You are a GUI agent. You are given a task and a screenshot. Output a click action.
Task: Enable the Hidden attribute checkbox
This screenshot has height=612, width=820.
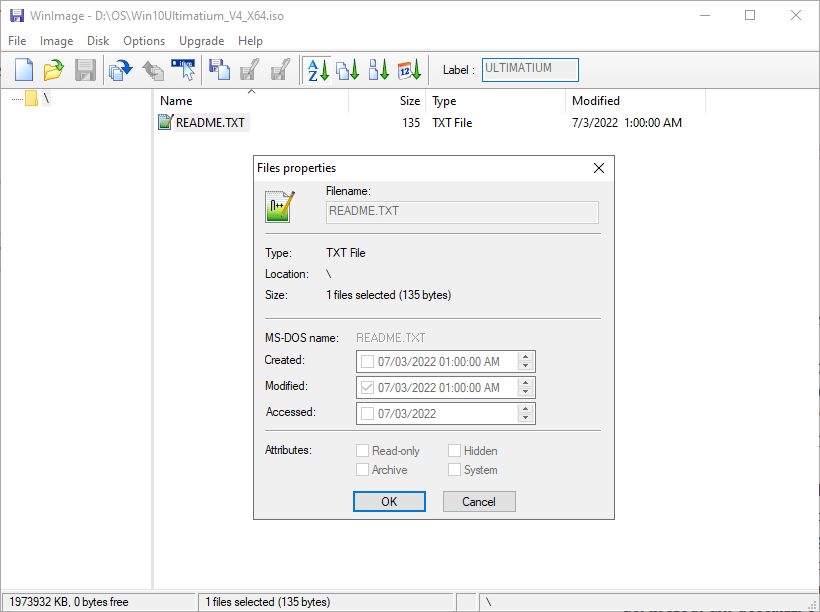coord(454,450)
